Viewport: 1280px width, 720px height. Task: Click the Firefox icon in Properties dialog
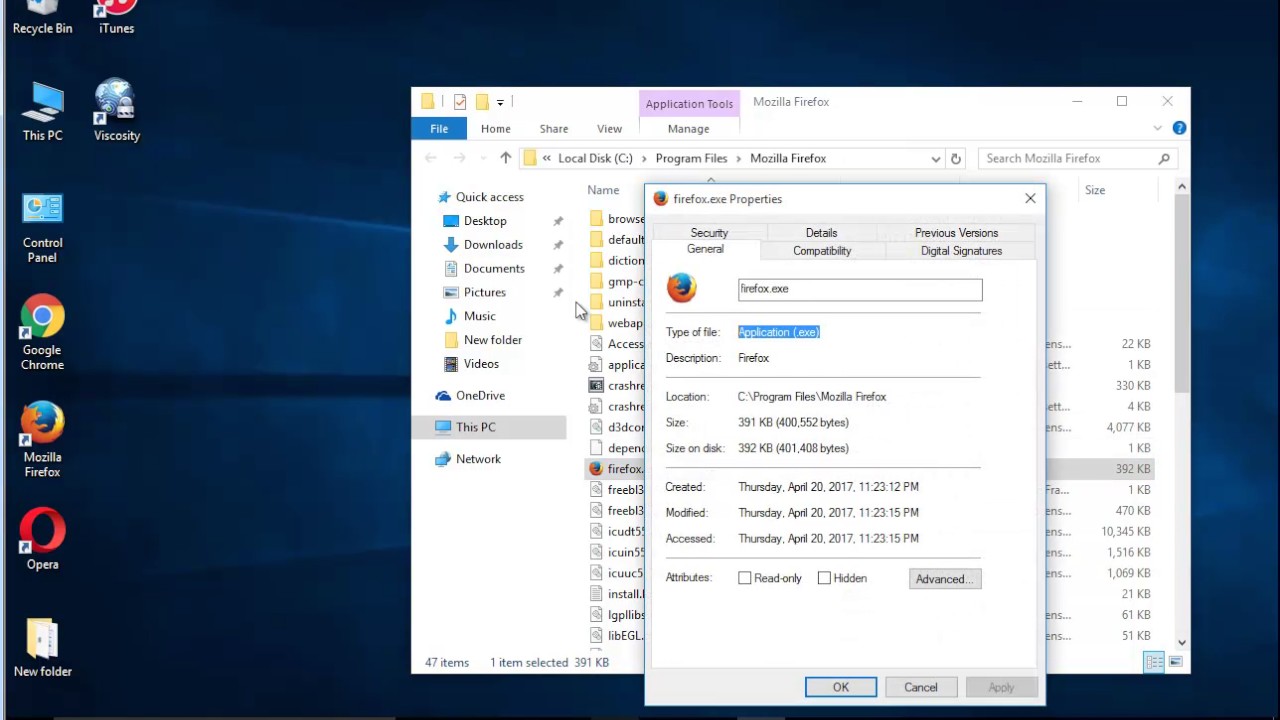click(682, 288)
